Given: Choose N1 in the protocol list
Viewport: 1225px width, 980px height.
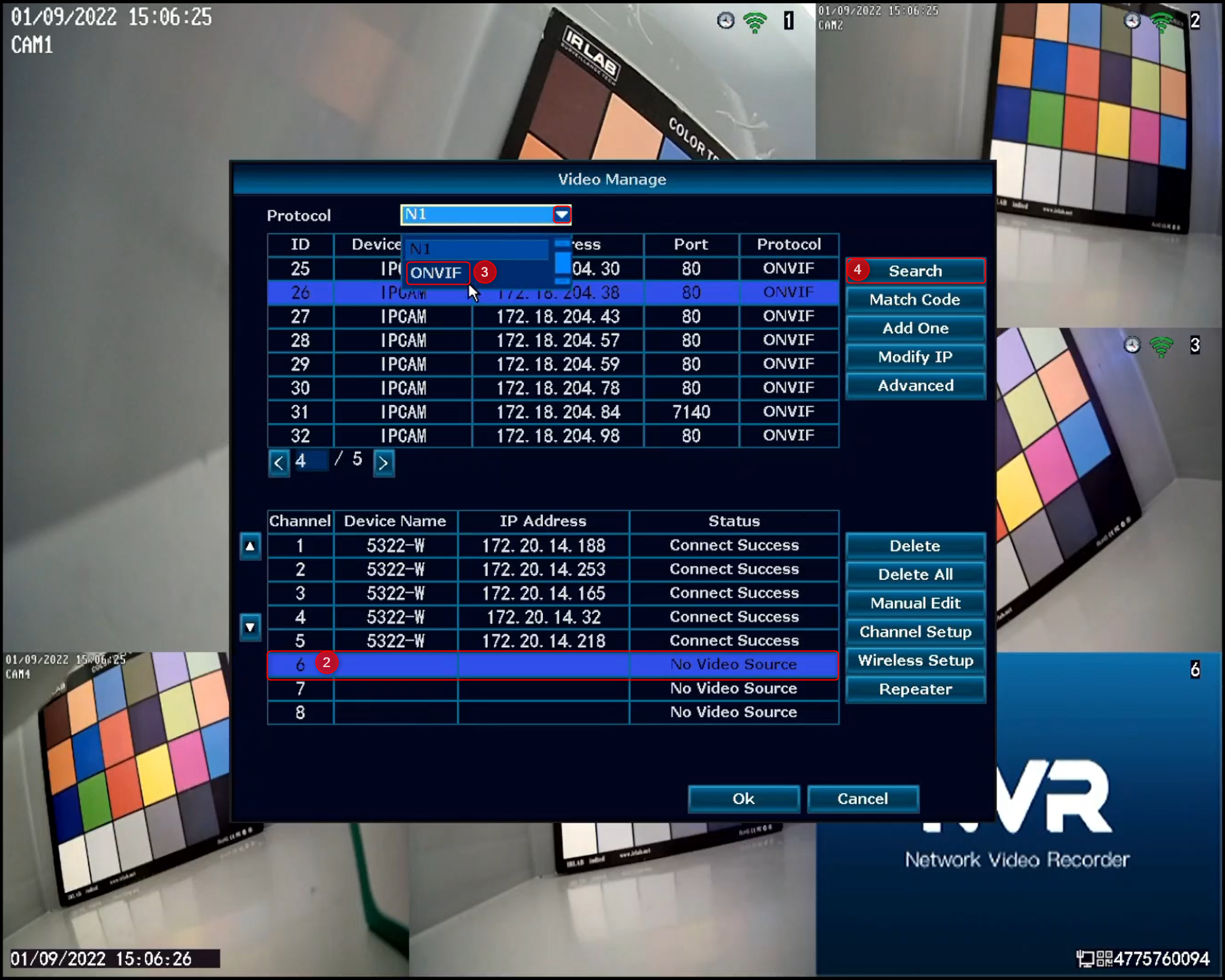Looking at the screenshot, I should click(x=477, y=249).
